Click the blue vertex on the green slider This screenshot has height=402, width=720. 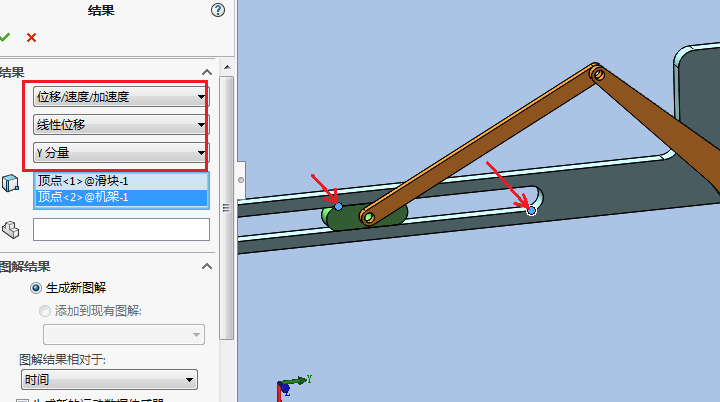[338, 207]
